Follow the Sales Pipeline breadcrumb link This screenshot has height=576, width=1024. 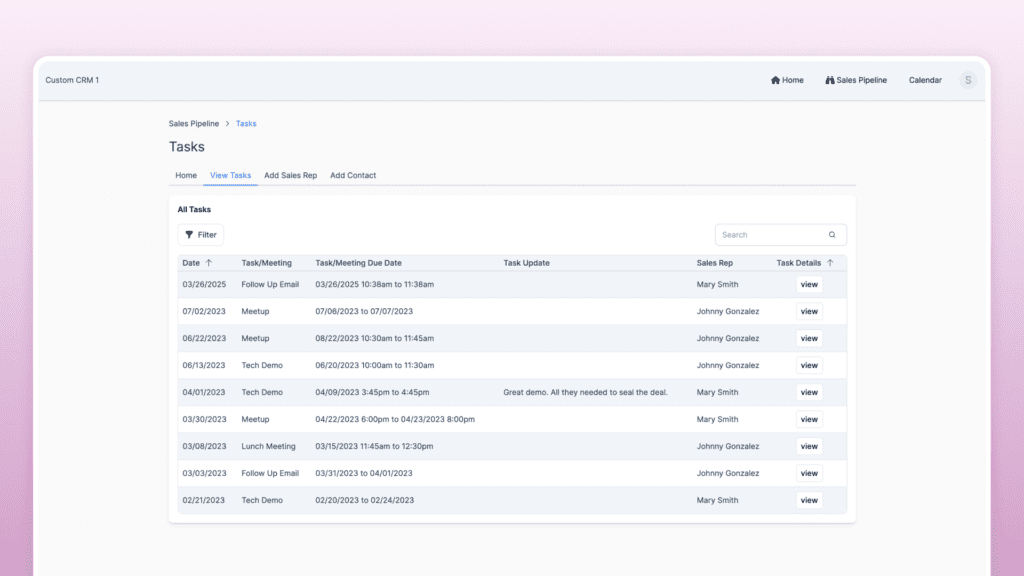point(194,123)
